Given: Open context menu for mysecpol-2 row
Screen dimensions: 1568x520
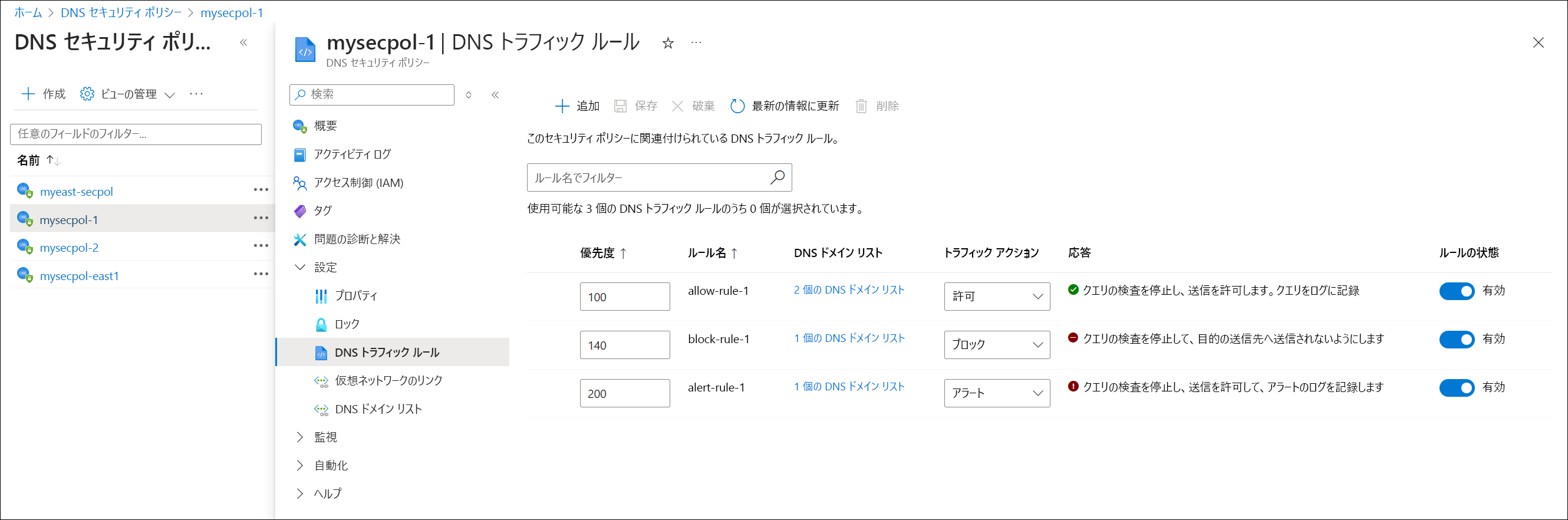Looking at the screenshot, I should (x=261, y=246).
